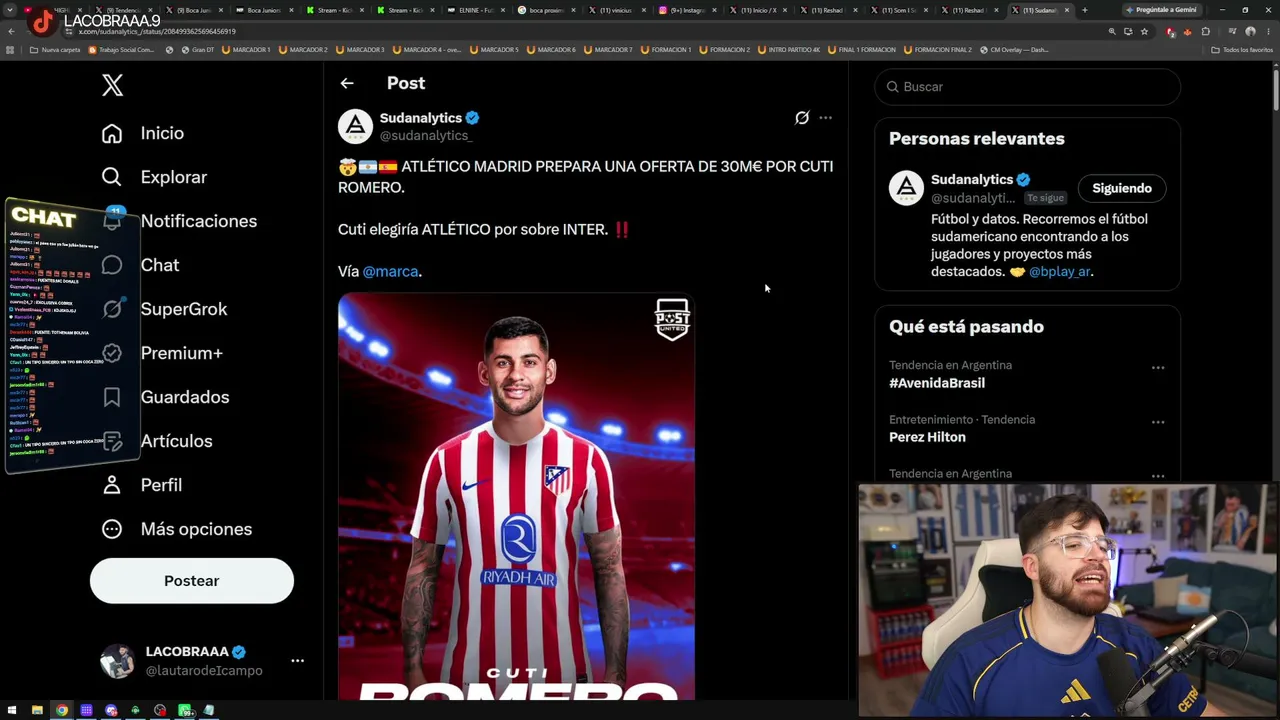
Task: Switch to the Inicio / X tab
Action: click(x=758, y=10)
